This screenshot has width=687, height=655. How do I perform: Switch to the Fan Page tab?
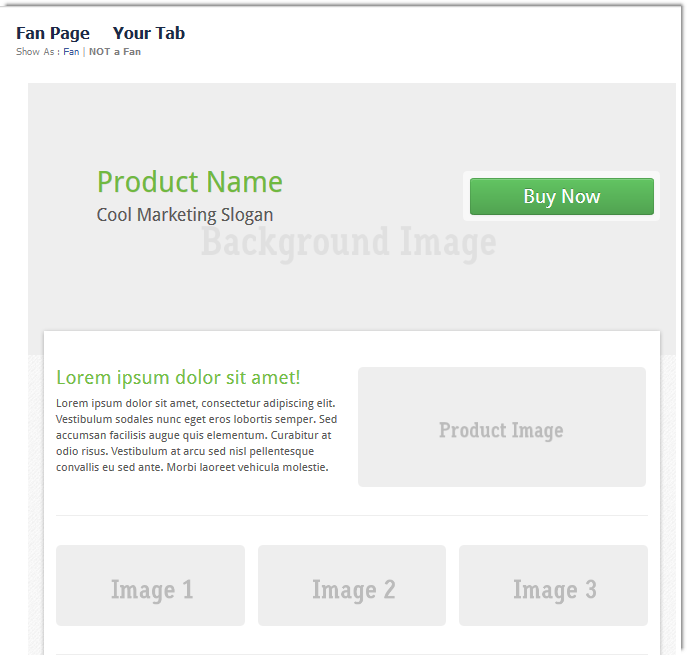53,33
